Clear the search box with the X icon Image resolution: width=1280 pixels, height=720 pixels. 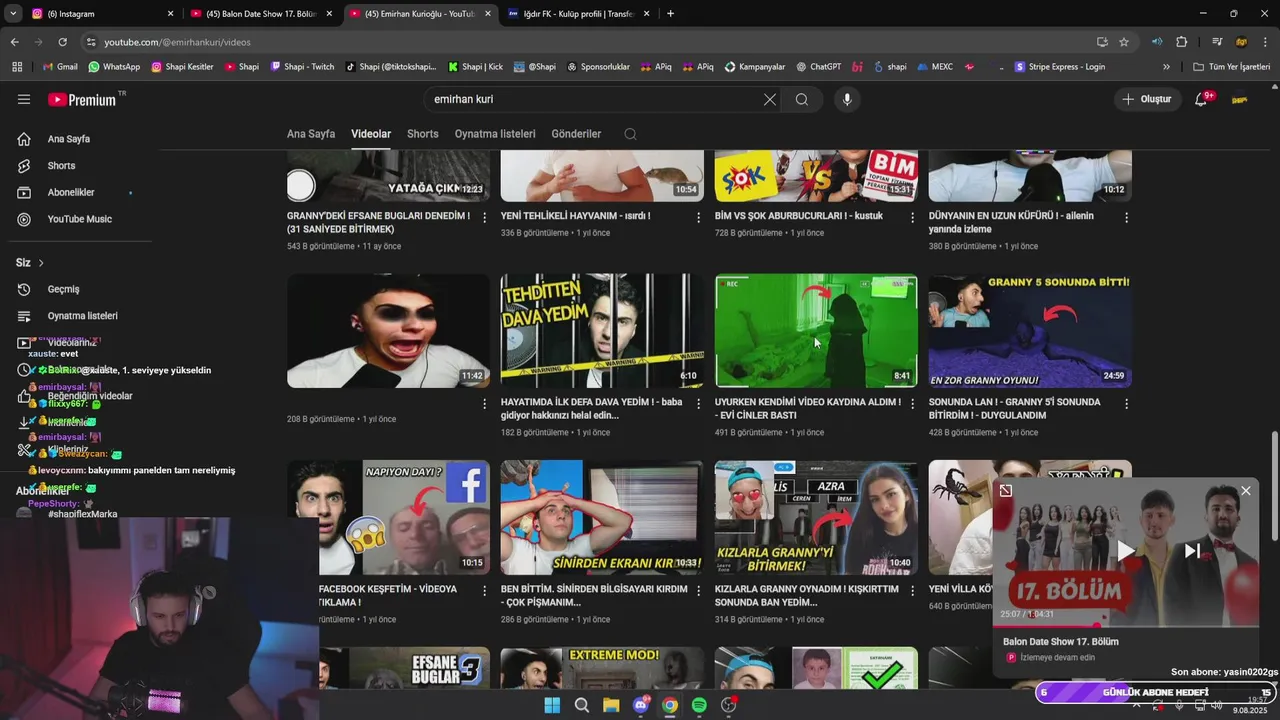coord(769,100)
